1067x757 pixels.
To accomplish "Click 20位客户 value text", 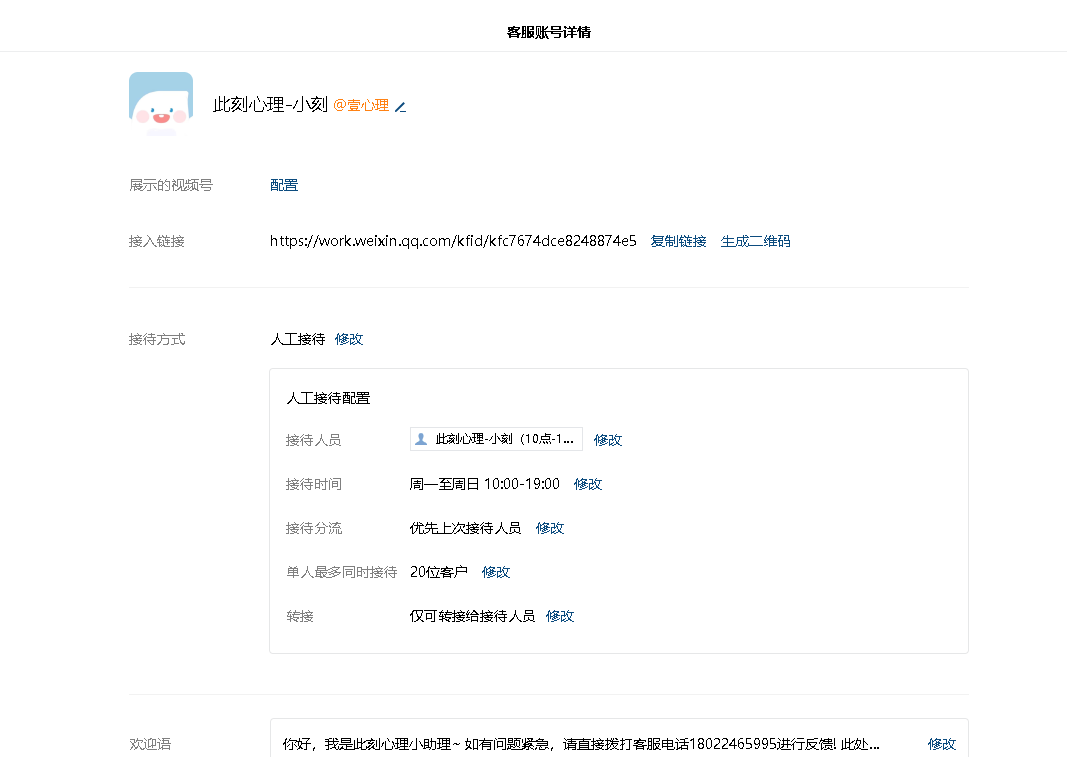I will coord(438,572).
